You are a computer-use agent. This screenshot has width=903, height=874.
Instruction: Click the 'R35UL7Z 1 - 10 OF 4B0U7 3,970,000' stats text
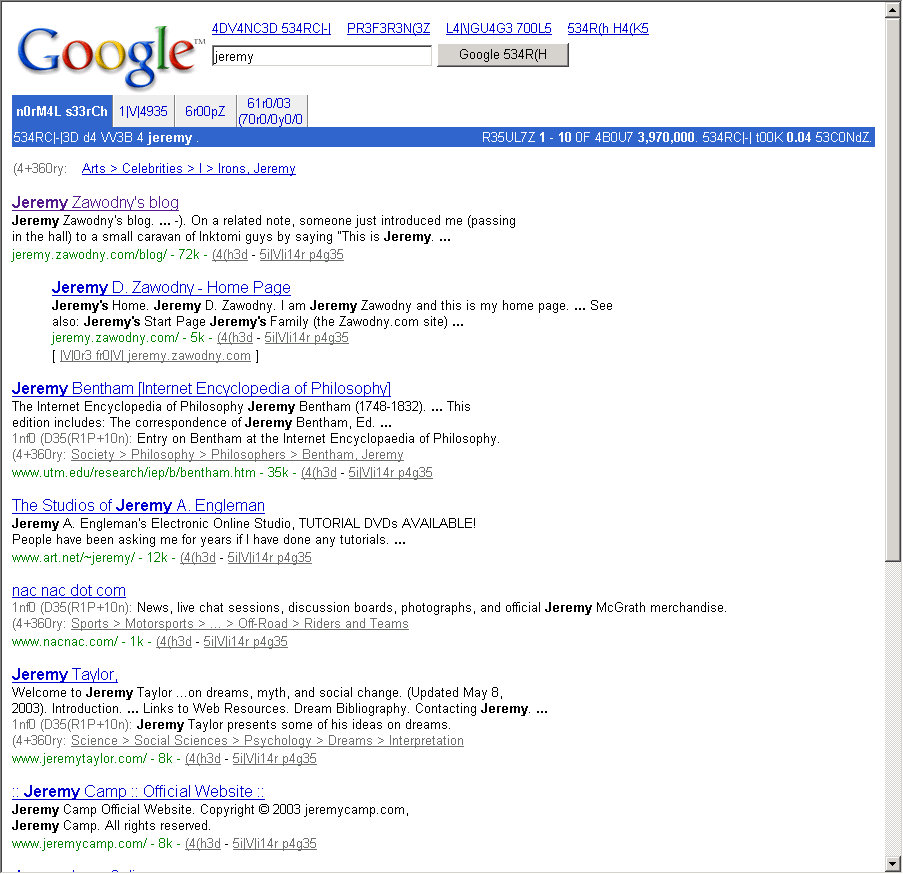coord(589,138)
